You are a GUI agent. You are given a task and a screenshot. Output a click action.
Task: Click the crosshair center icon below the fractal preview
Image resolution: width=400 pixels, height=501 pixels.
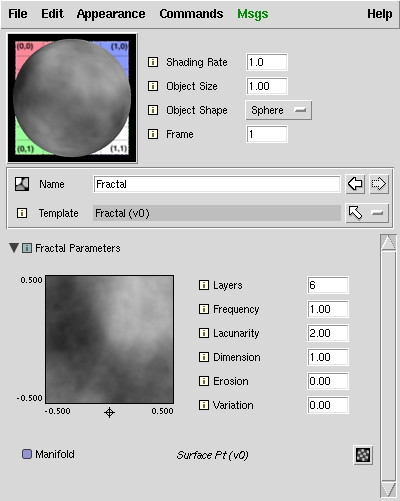click(109, 412)
